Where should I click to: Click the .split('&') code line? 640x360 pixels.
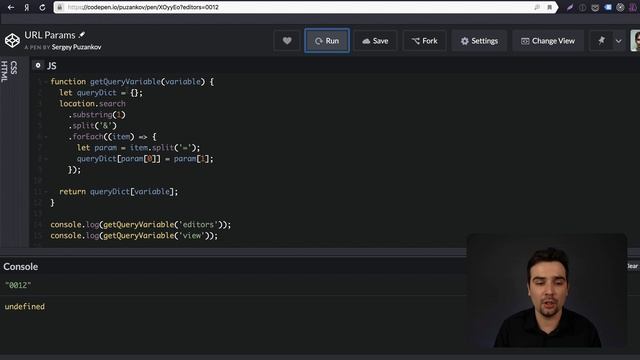(x=92, y=126)
